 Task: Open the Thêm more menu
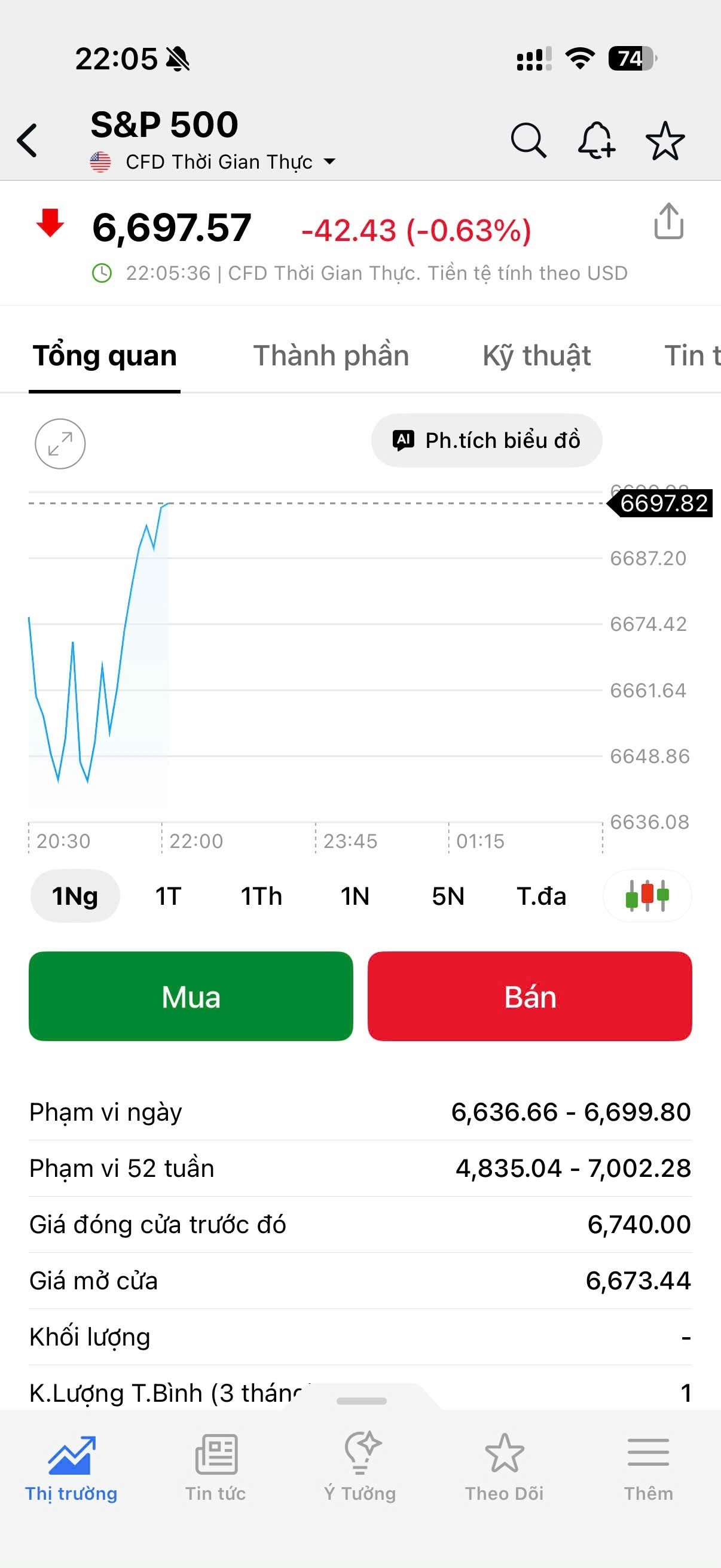pyautogui.click(x=649, y=1466)
